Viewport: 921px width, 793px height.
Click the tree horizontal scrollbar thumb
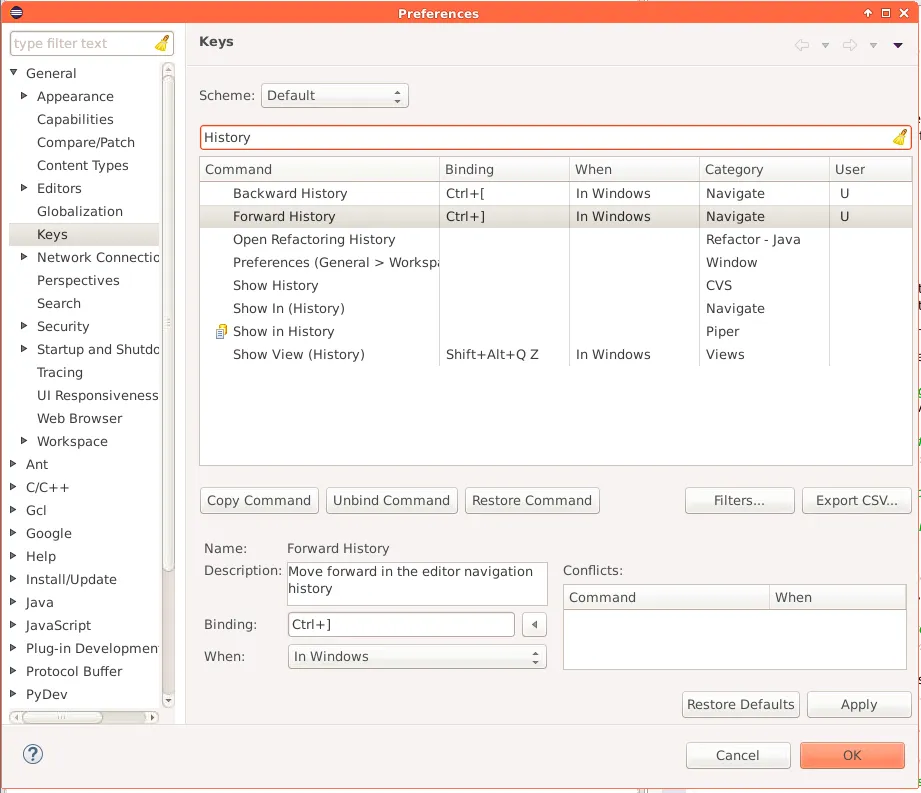click(x=62, y=717)
